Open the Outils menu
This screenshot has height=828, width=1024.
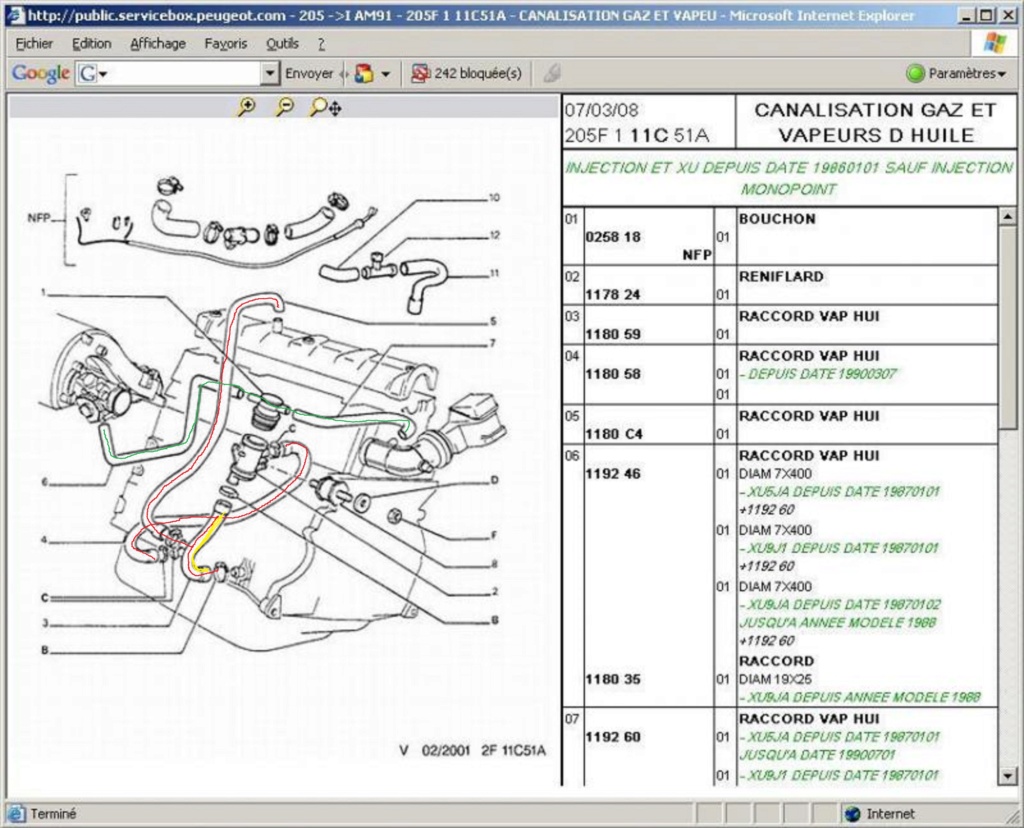282,44
